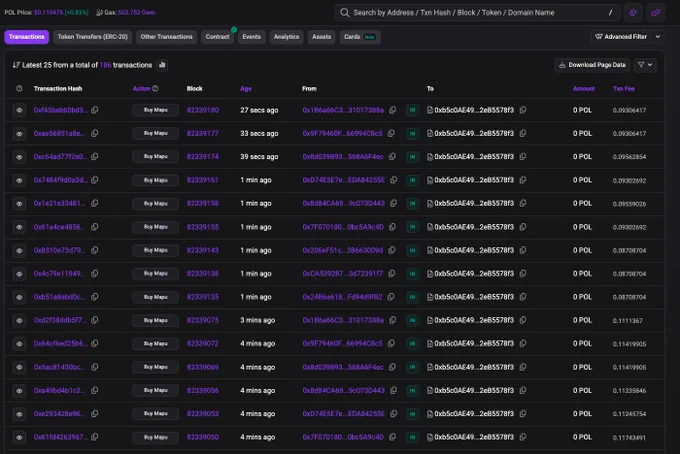The height and width of the screenshot is (454, 680).
Task: Preview transaction 0xc64ad77f2a0 with eye icon
Action: coord(19,157)
